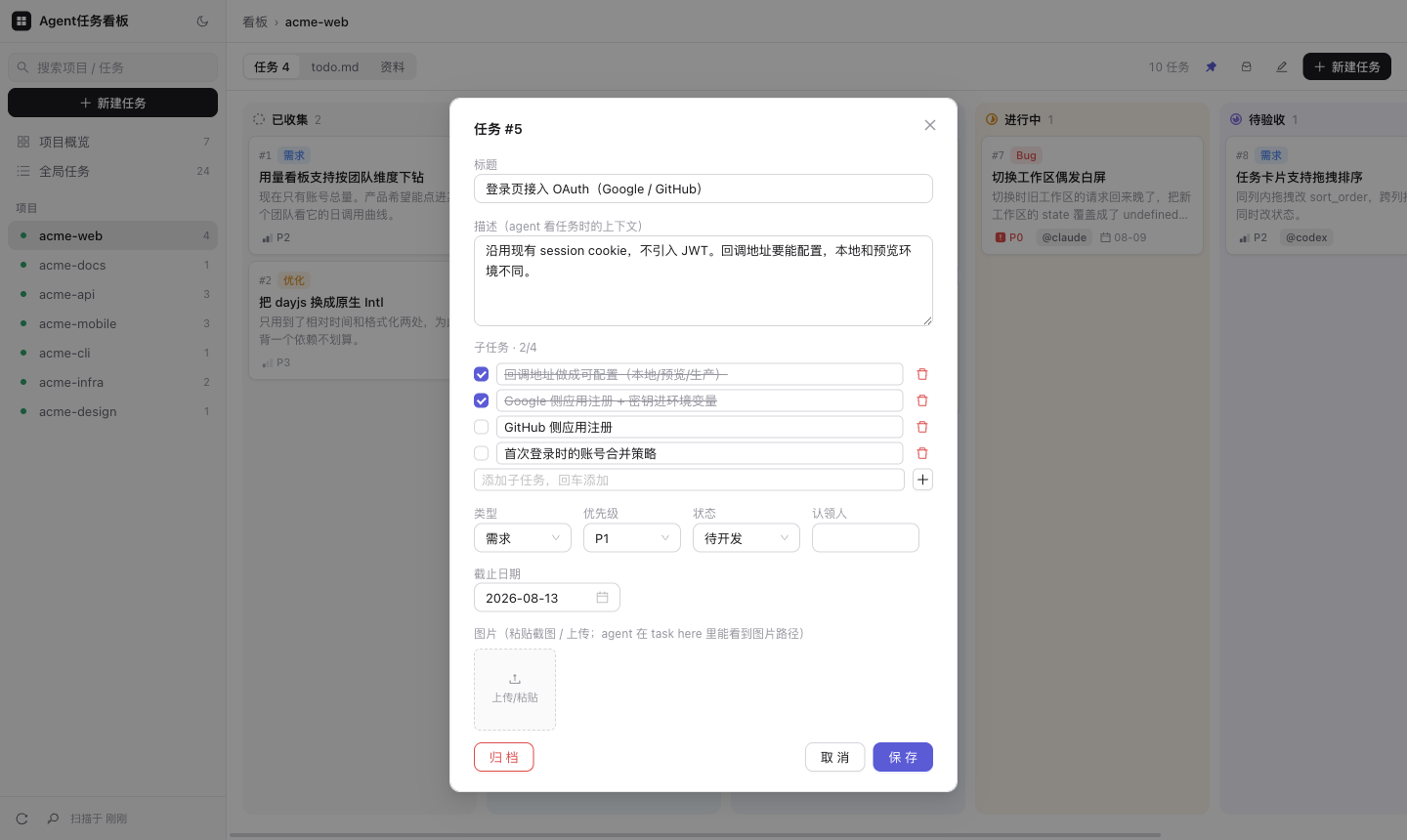Click the red 归档 button
Viewport: 1407px width, 840px height.
point(504,757)
